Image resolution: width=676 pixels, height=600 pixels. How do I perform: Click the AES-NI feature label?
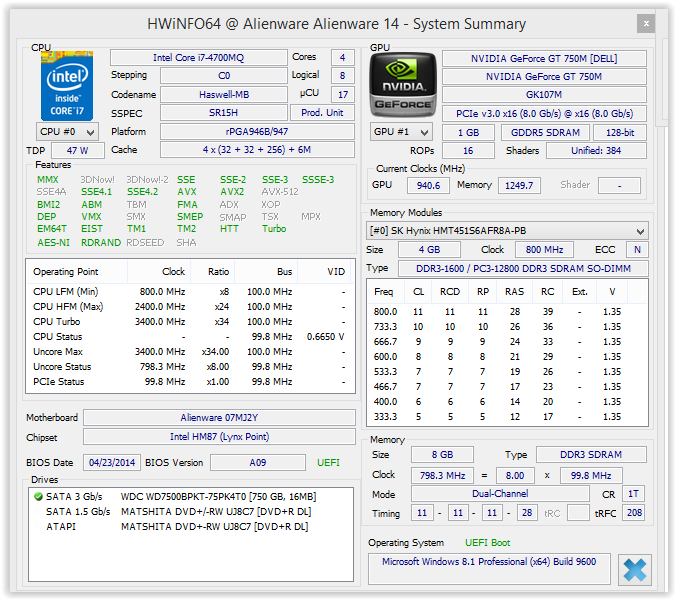[53, 243]
